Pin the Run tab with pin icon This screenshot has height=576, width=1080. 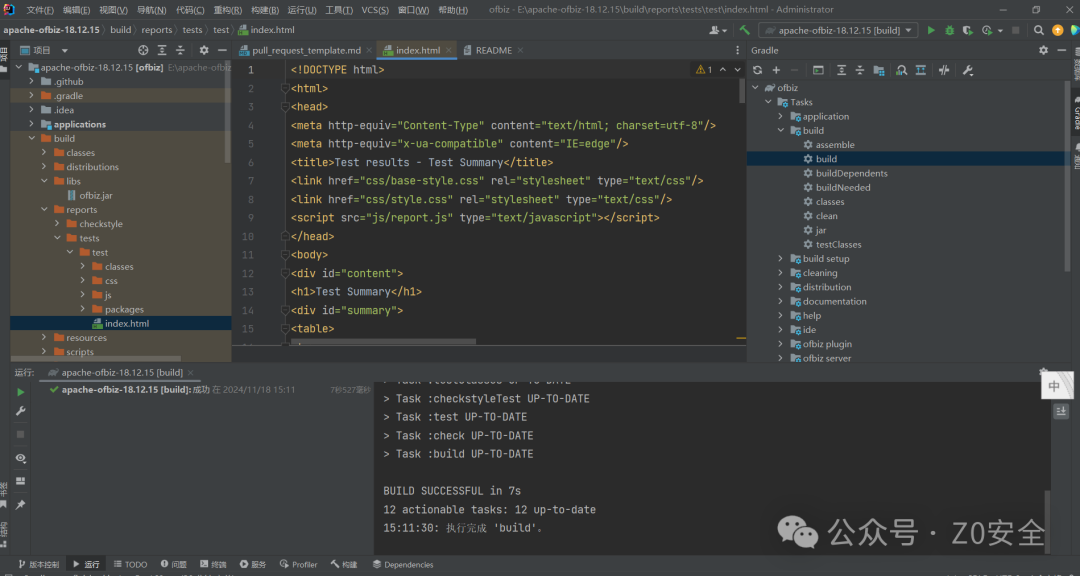21,505
